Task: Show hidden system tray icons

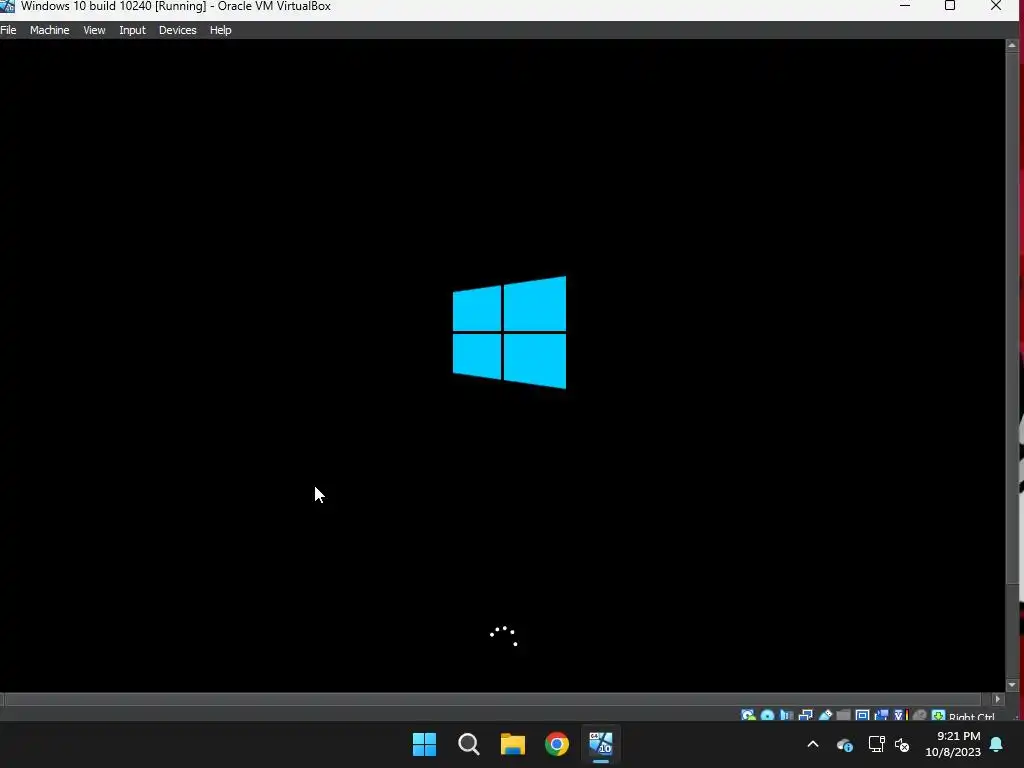Action: (813, 744)
